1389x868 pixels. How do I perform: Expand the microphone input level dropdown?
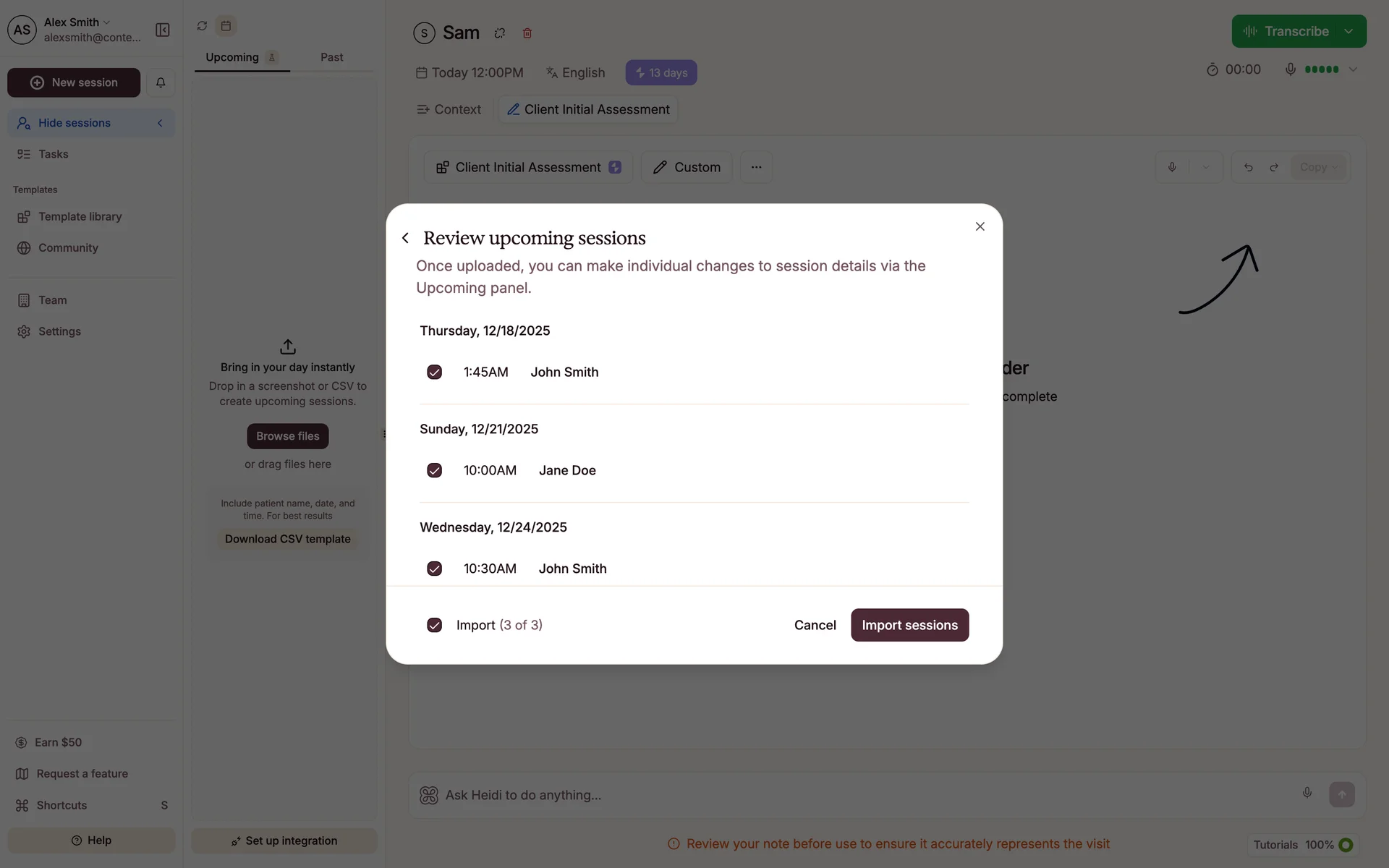pyautogui.click(x=1353, y=69)
